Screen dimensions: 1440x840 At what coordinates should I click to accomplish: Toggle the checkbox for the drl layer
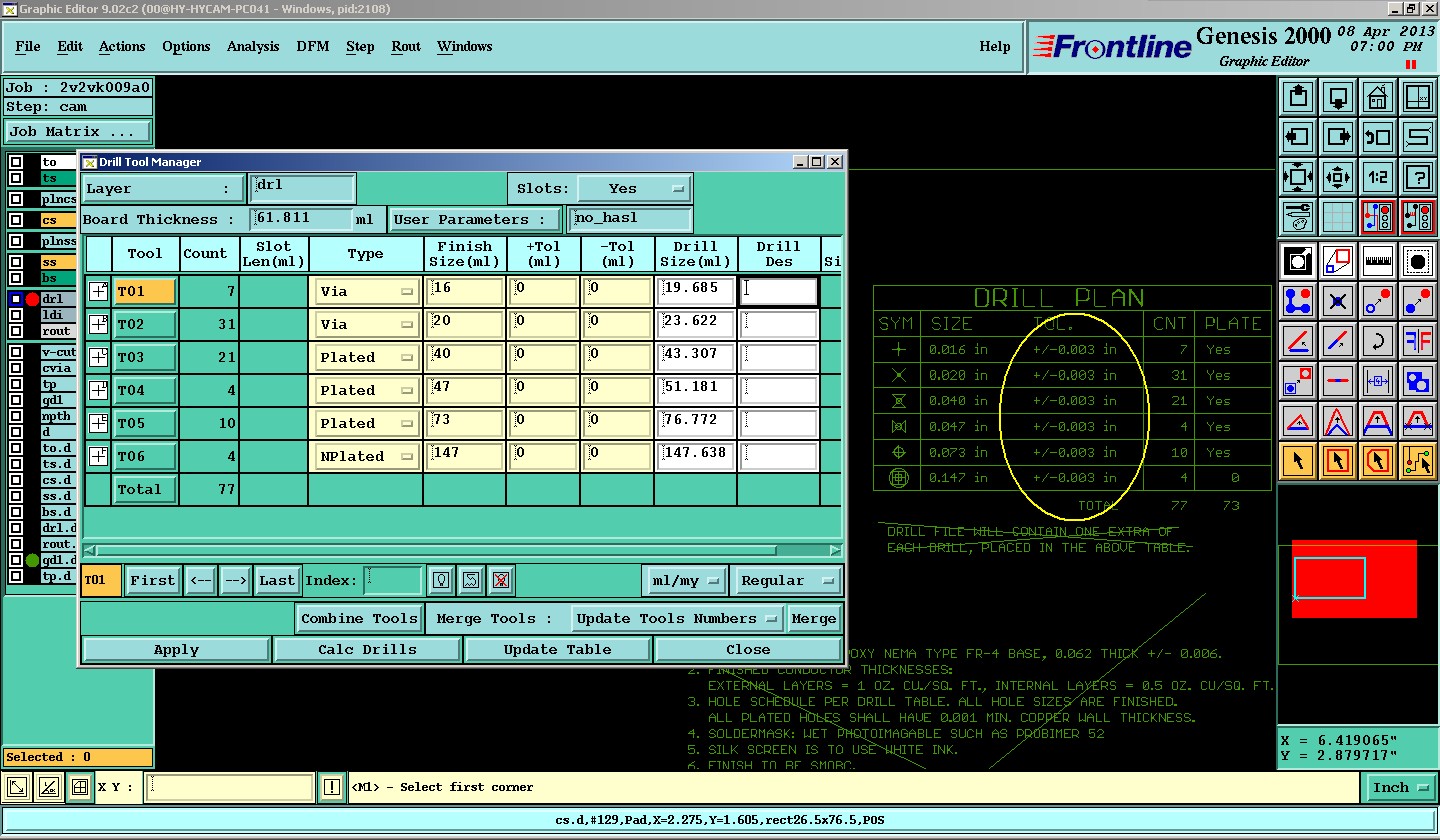coord(16,299)
